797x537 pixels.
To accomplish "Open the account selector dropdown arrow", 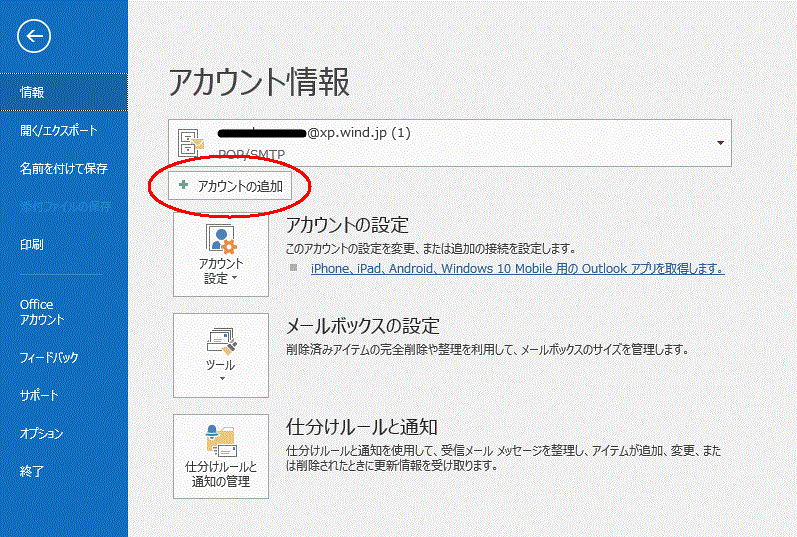I will (x=720, y=143).
